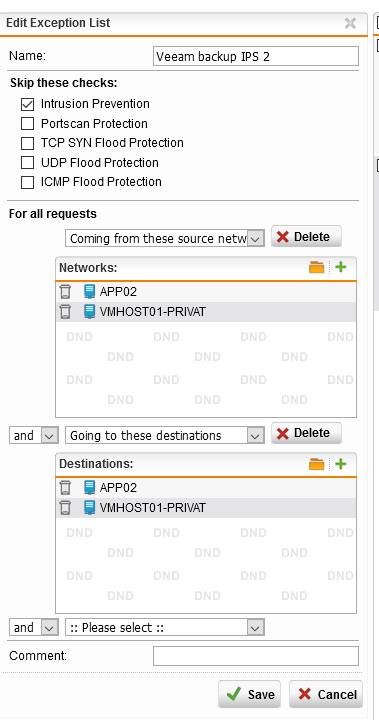Remove VMHOST01-PRIVAT from Networks using trash icon
Image resolution: width=379 pixels, height=720 pixels.
(65, 312)
